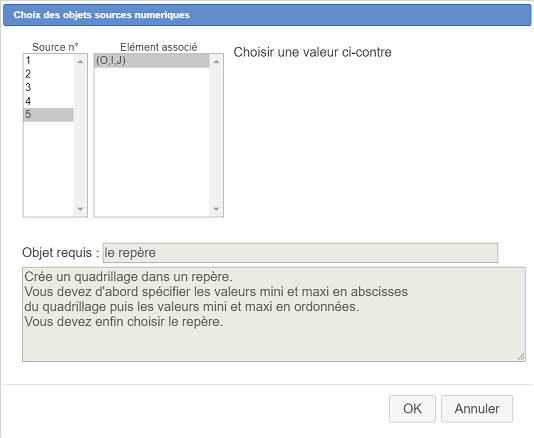The height and width of the screenshot is (438, 534).
Task: Click empty area of Elément associé list
Action: click(x=152, y=141)
